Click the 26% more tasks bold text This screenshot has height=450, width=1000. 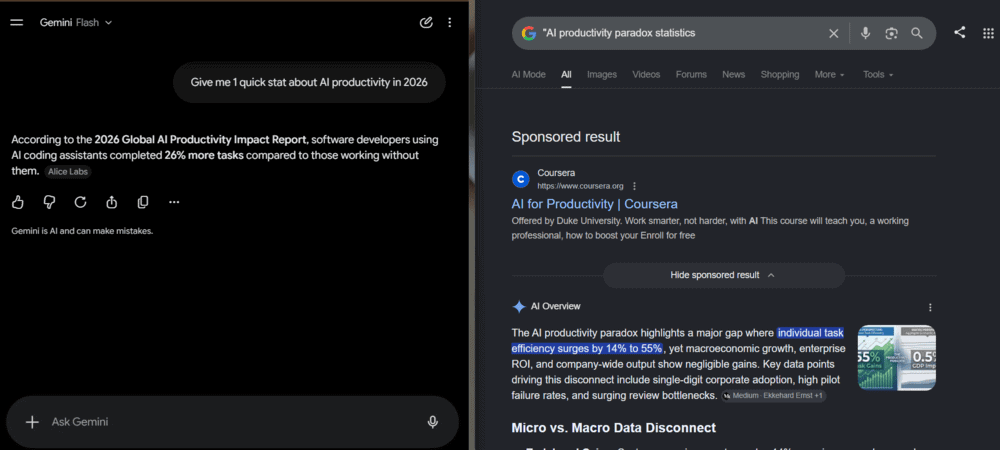tap(204, 155)
